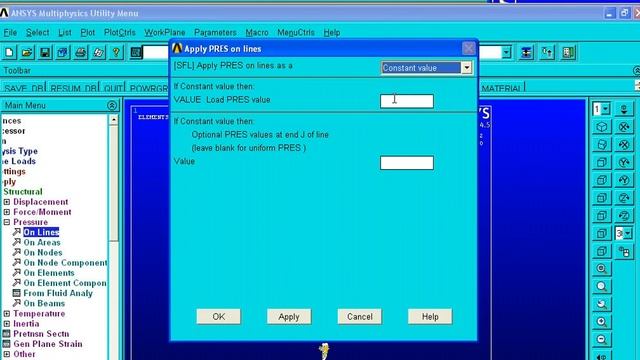Rotate model about positive X axis icon

[x=624, y=127]
